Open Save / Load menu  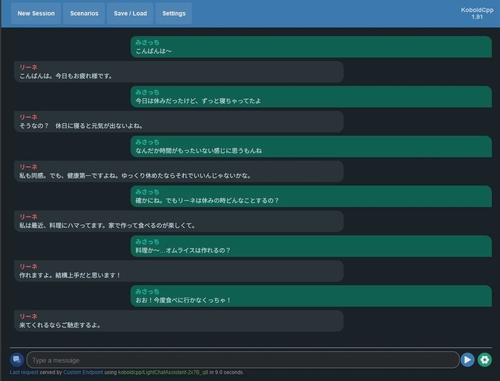[x=130, y=13]
